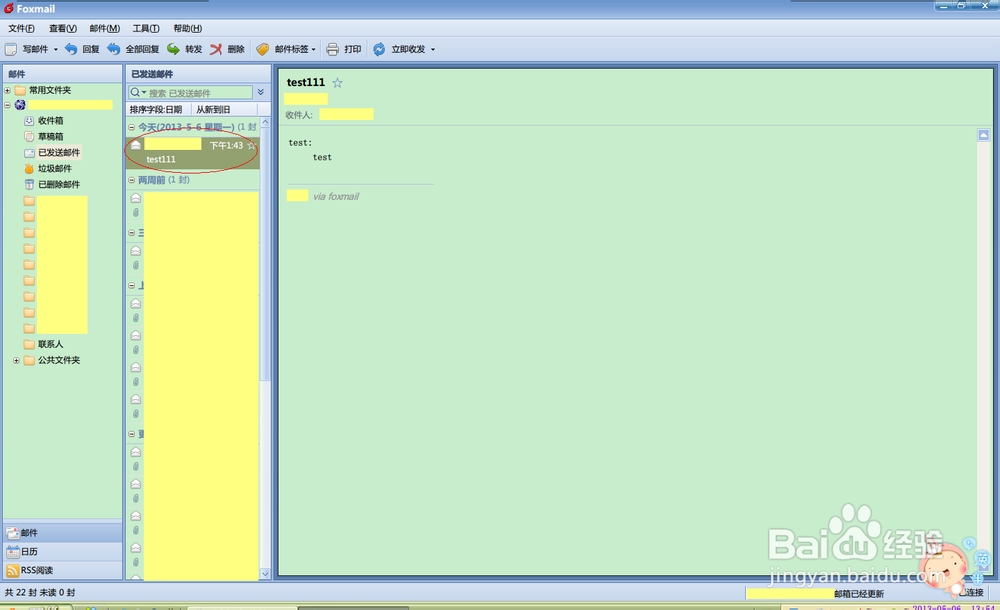Open the 文件(F) menu
1000x610 pixels.
(x=21, y=28)
